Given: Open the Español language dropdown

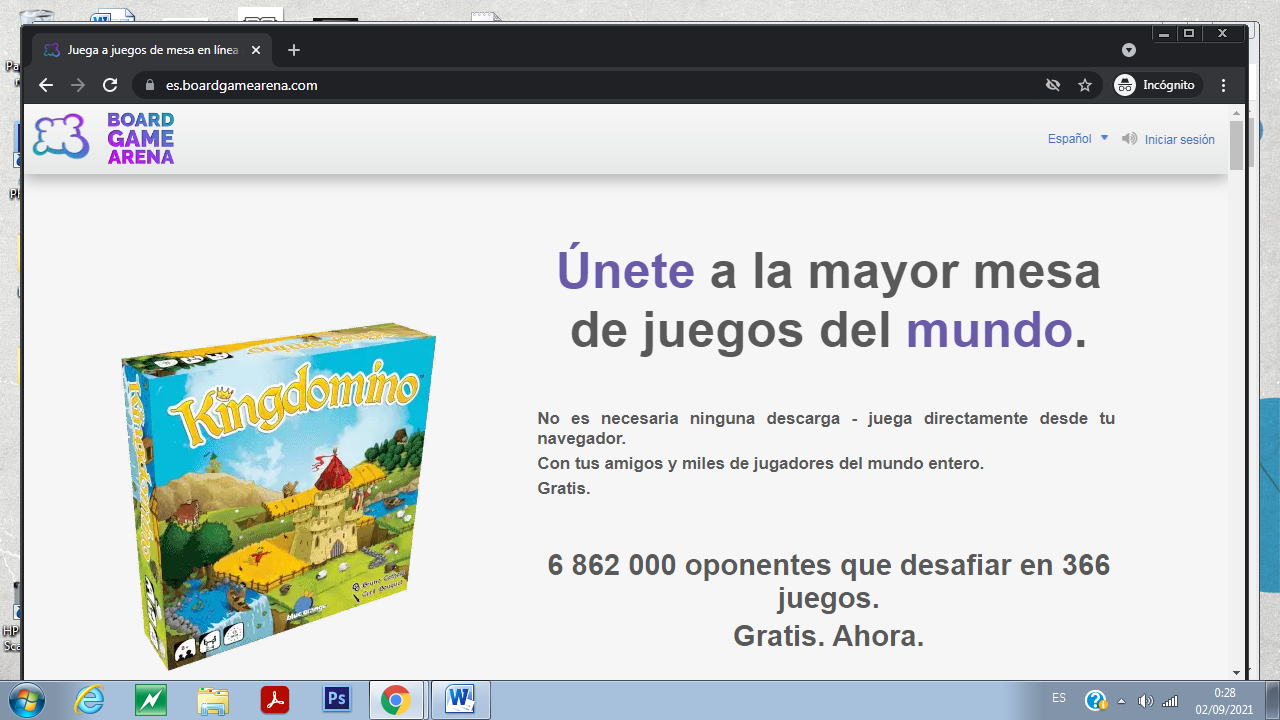Looking at the screenshot, I should coord(1078,139).
